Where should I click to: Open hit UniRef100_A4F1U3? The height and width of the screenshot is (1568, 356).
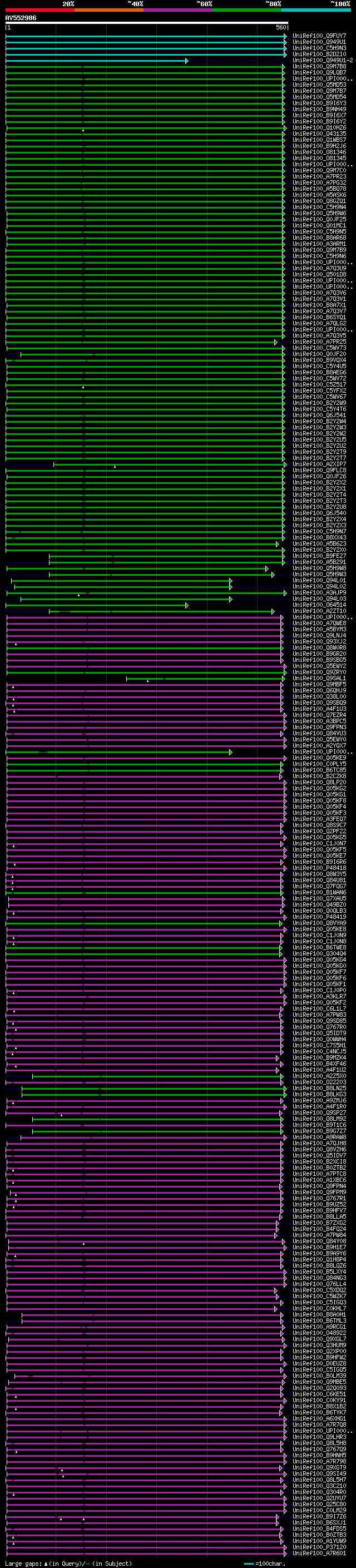click(319, 709)
